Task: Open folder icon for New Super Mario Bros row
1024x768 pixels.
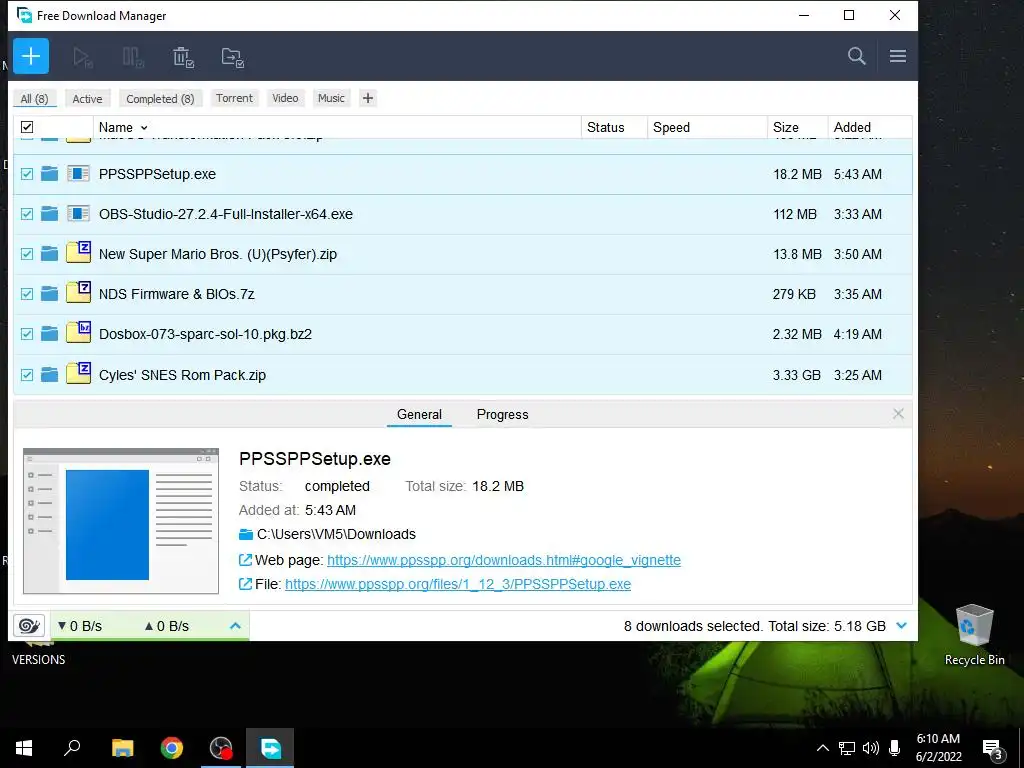Action: tap(50, 253)
